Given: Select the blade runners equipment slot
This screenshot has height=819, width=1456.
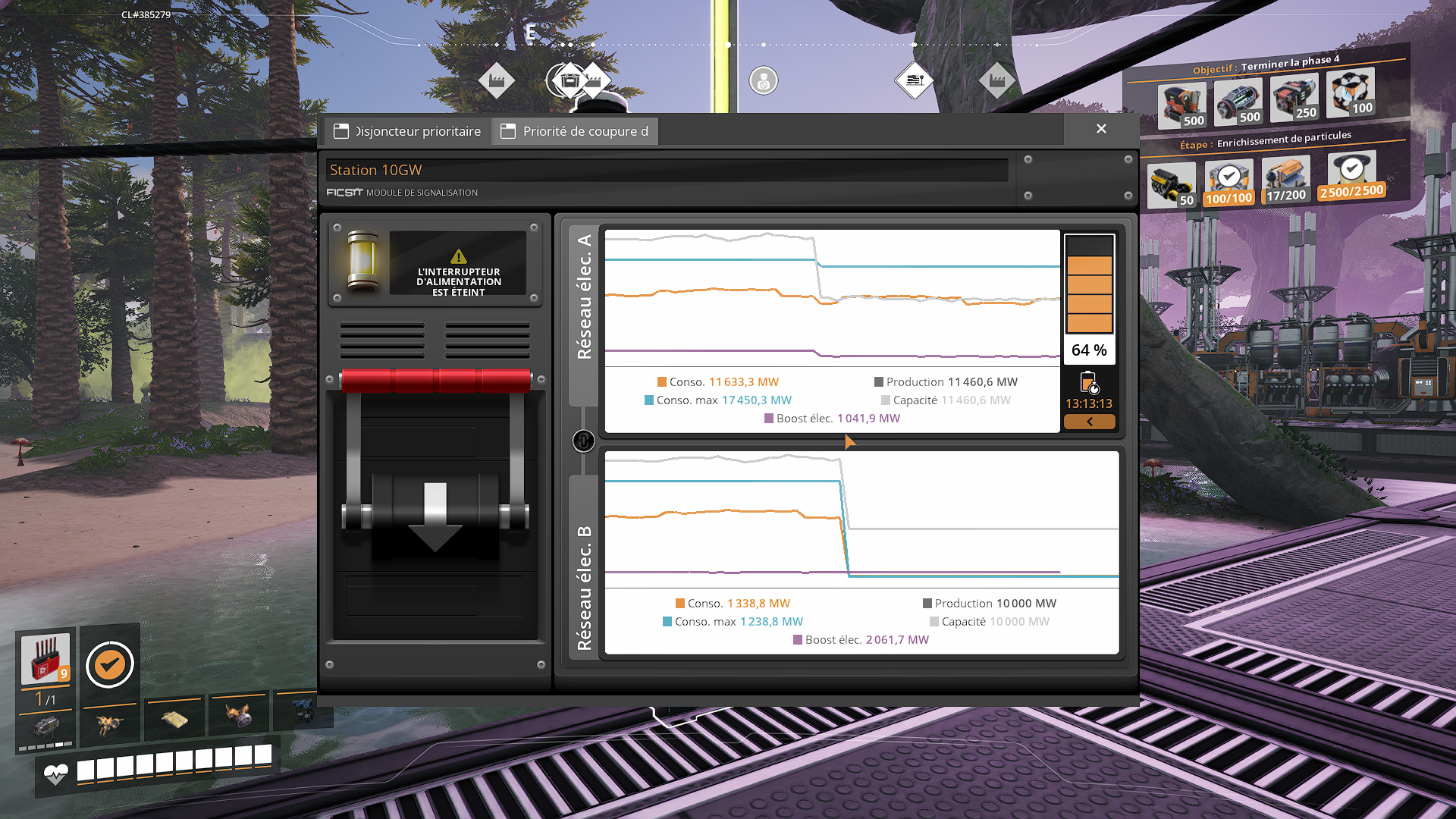Looking at the screenshot, I should tap(303, 710).
